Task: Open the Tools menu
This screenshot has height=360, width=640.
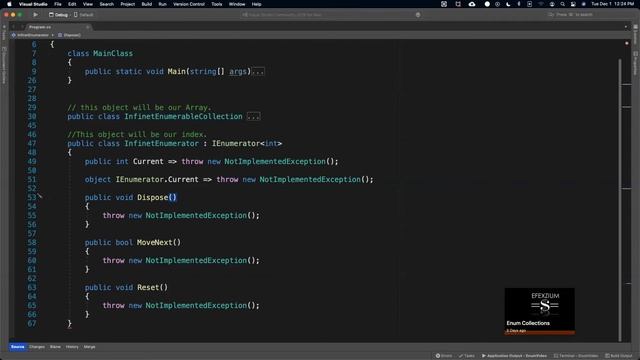Action: click(x=217, y=4)
